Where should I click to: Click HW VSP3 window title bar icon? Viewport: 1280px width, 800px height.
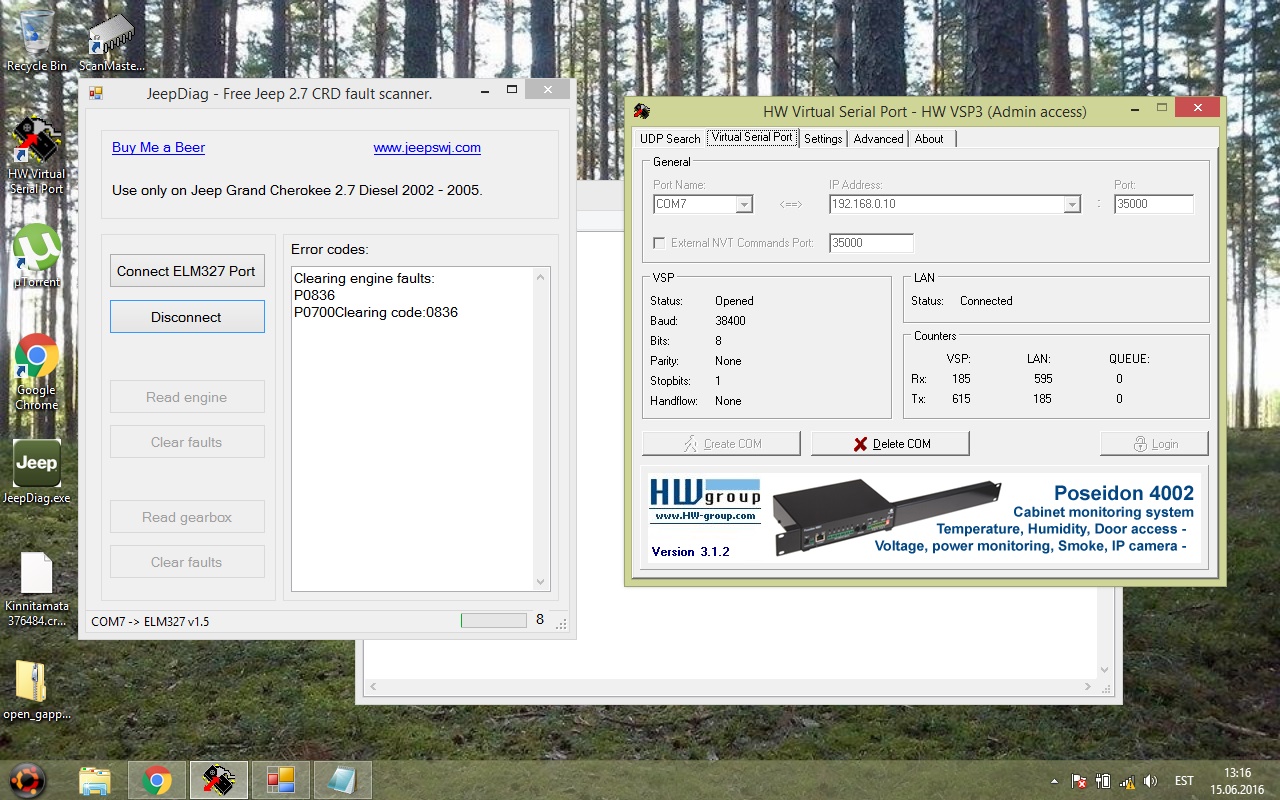(642, 111)
